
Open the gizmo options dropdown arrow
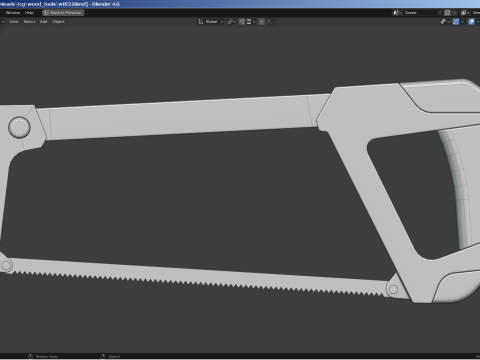[462, 22]
